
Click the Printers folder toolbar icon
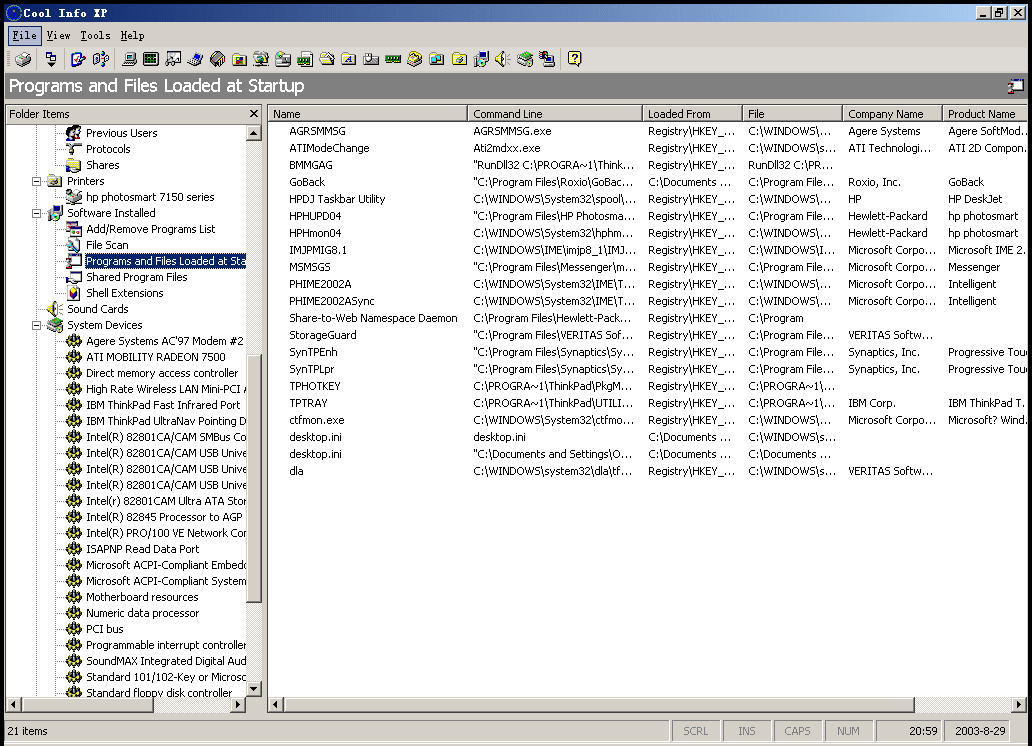tap(459, 59)
